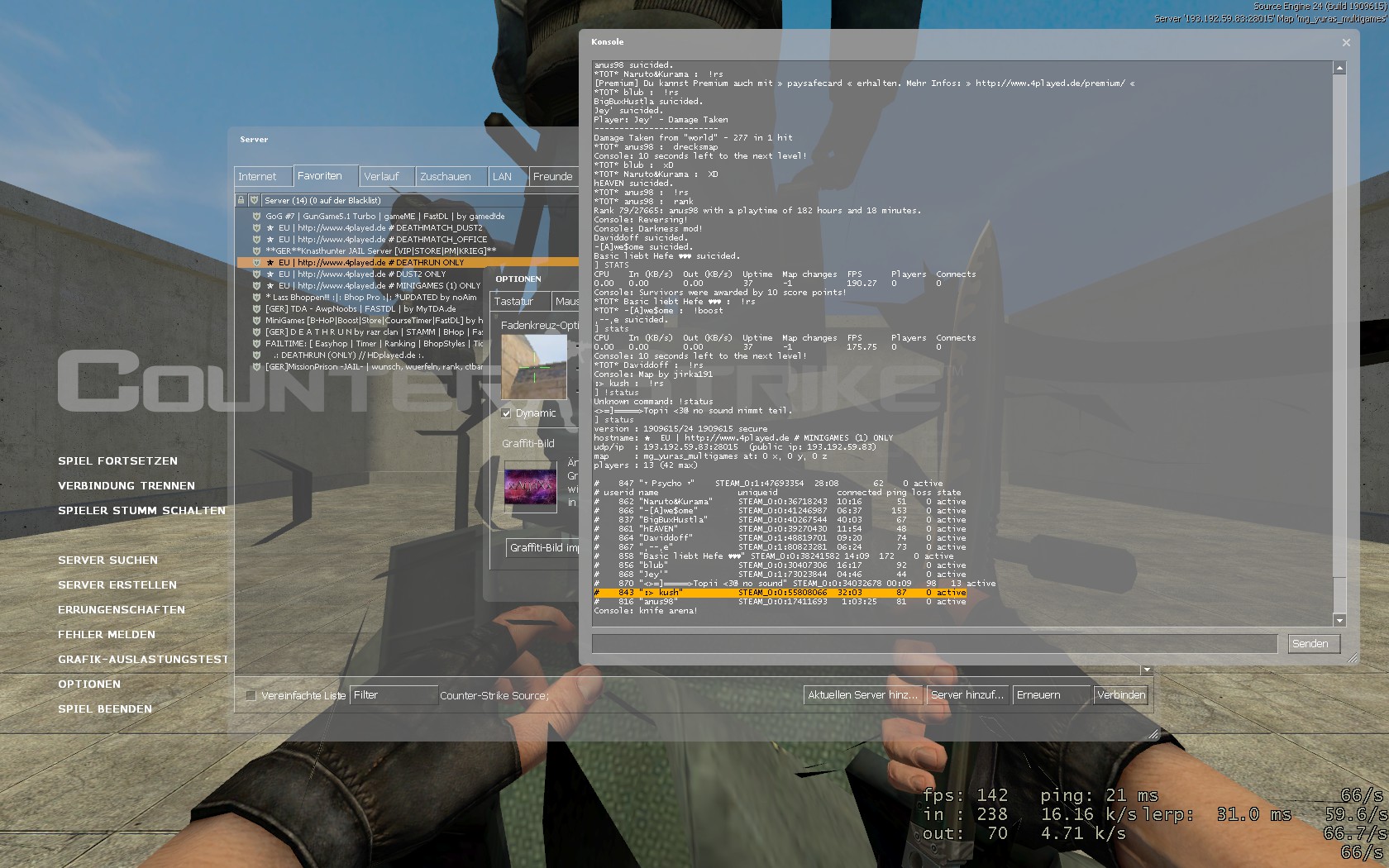This screenshot has height=868, width=1389.
Task: Switch to the Internet tab
Action: click(x=264, y=177)
